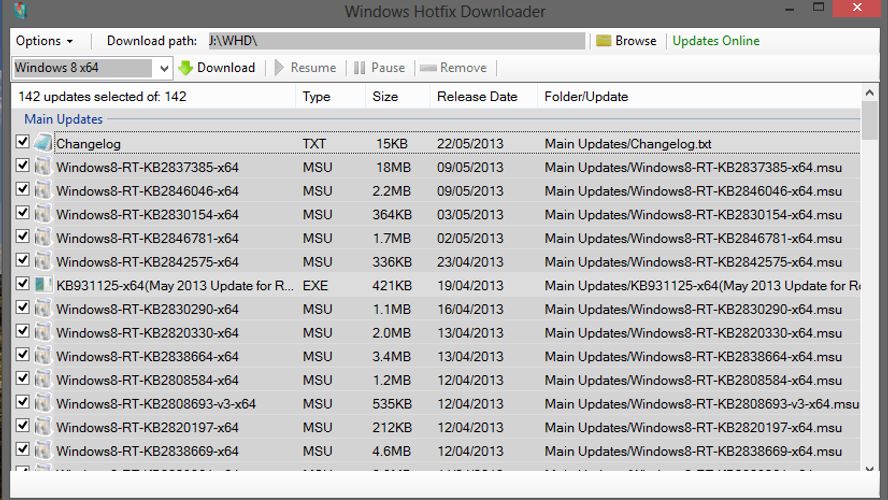Click the Changelog text file icon
The image size is (888, 500).
43,143
